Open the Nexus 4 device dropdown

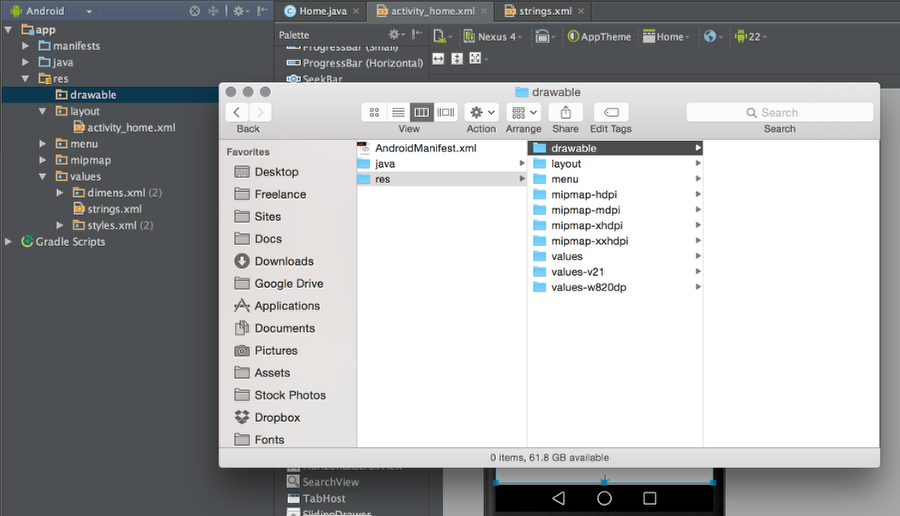(x=492, y=37)
